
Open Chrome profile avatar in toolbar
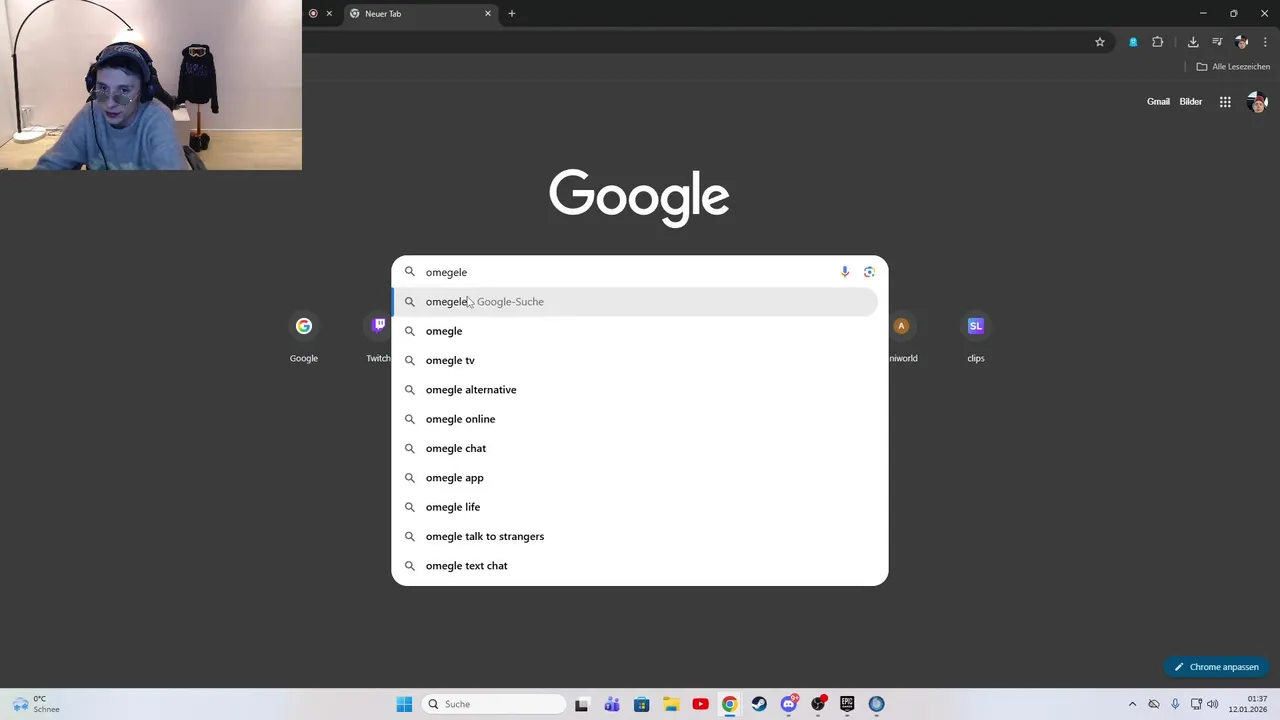(x=1242, y=42)
